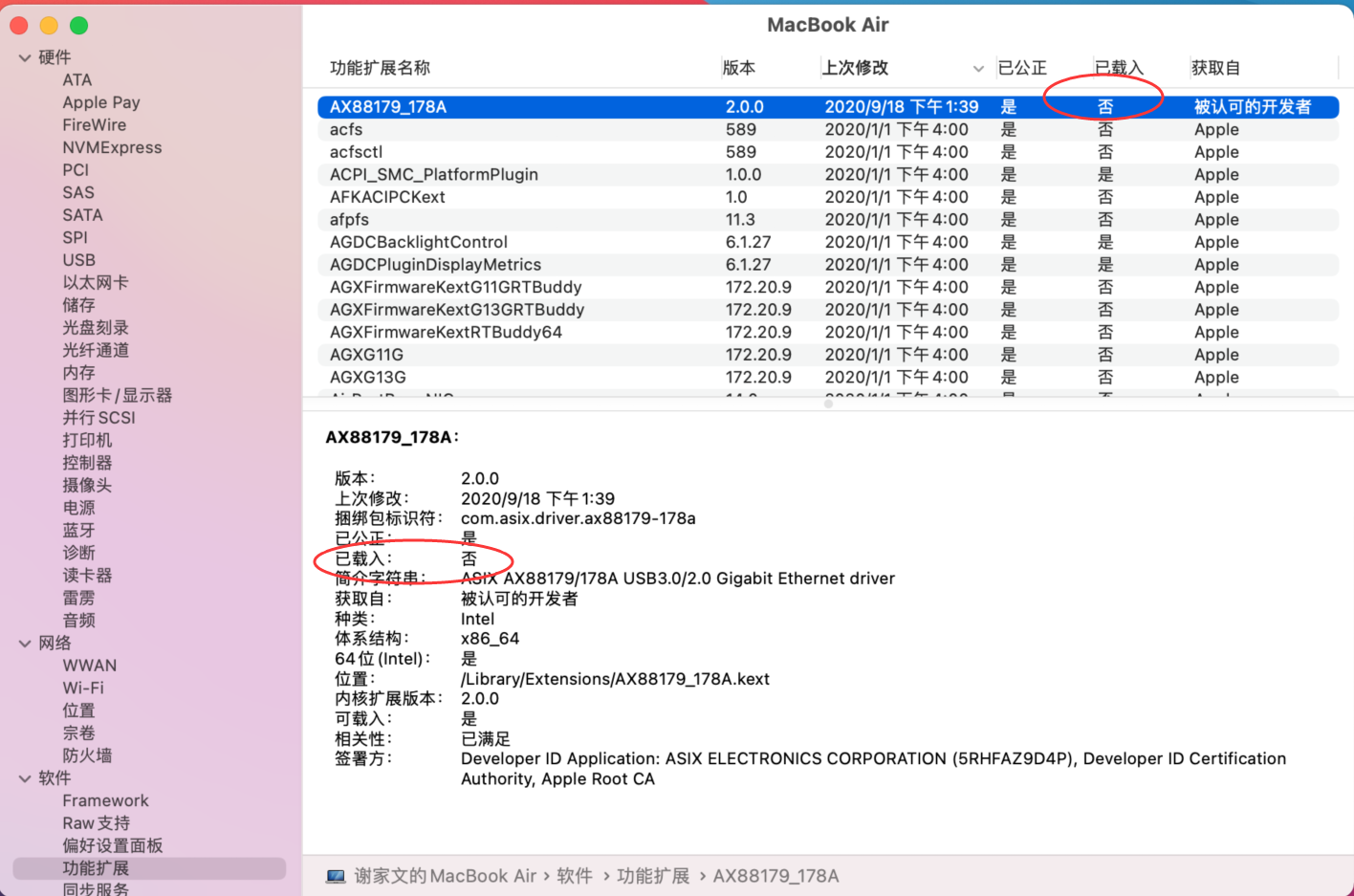Select the AGDCBacklightControl row
The image size is (1354, 896).
coord(418,243)
